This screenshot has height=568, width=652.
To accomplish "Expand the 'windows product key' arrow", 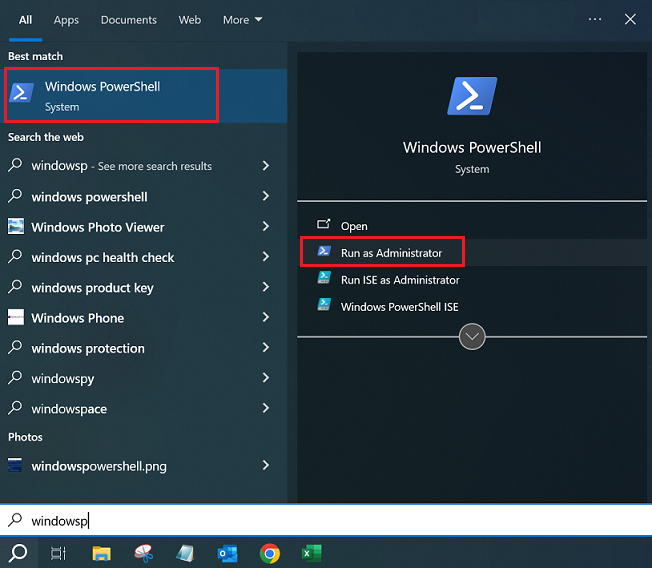I will [x=266, y=287].
